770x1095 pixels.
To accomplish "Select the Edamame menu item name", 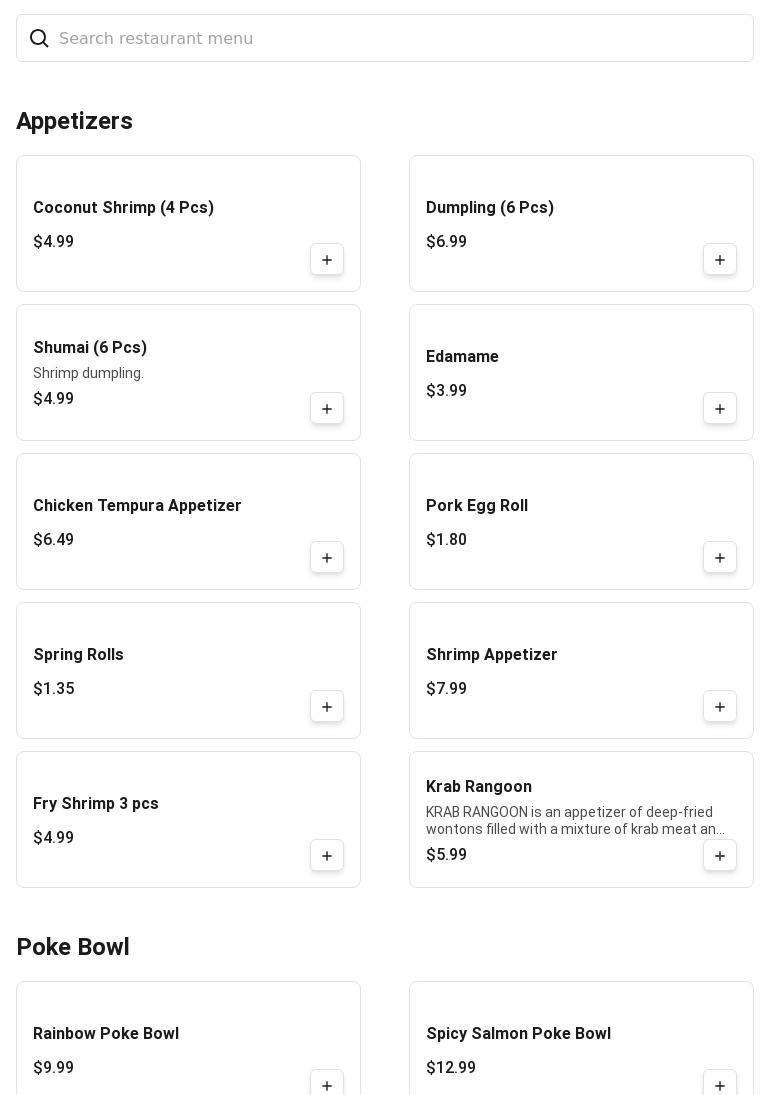I will point(462,357).
